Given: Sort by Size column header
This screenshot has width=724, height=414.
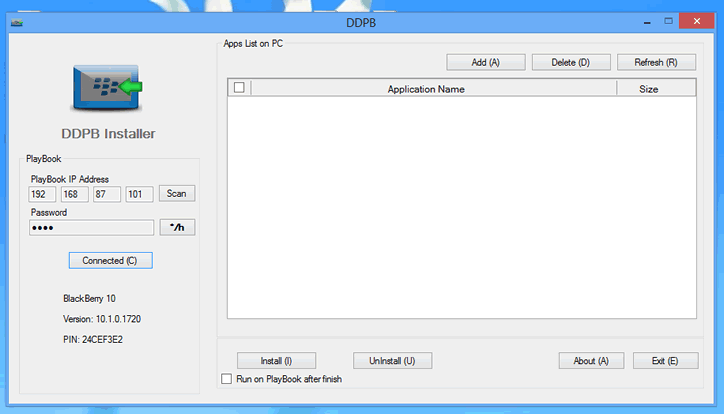Looking at the screenshot, I should (x=656, y=89).
